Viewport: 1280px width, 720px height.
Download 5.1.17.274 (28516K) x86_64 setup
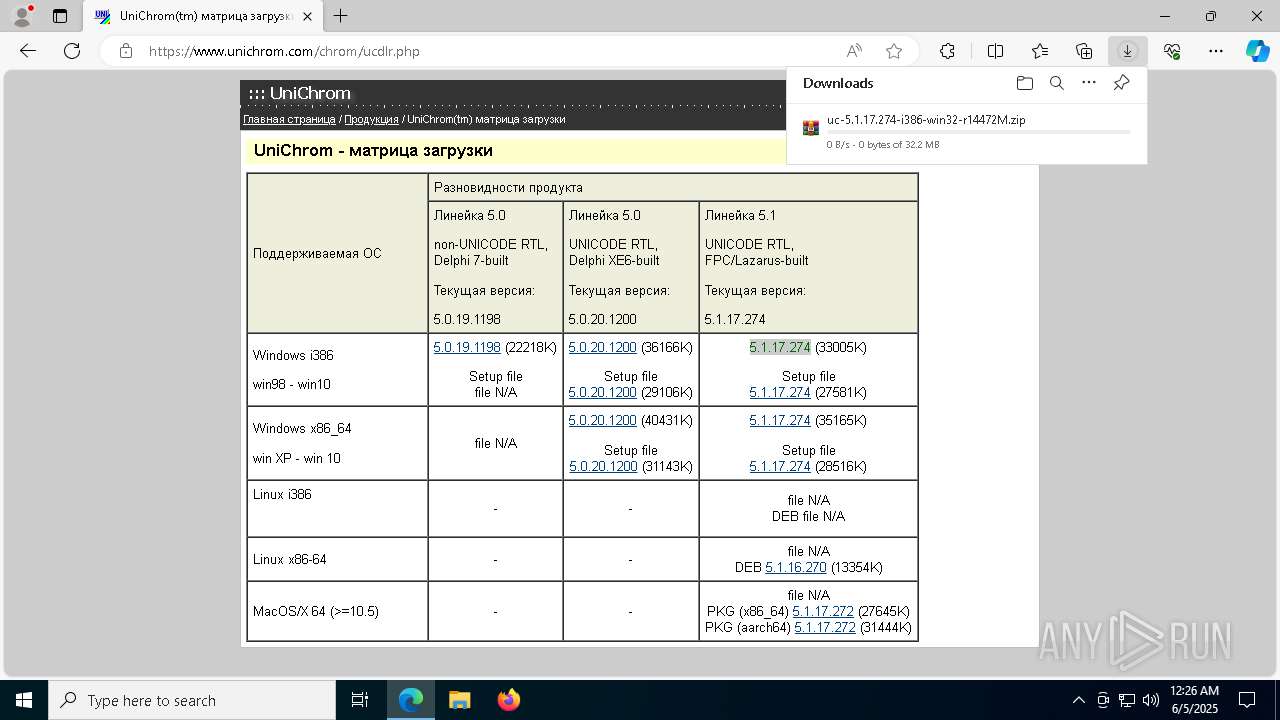pyautogui.click(x=780, y=466)
